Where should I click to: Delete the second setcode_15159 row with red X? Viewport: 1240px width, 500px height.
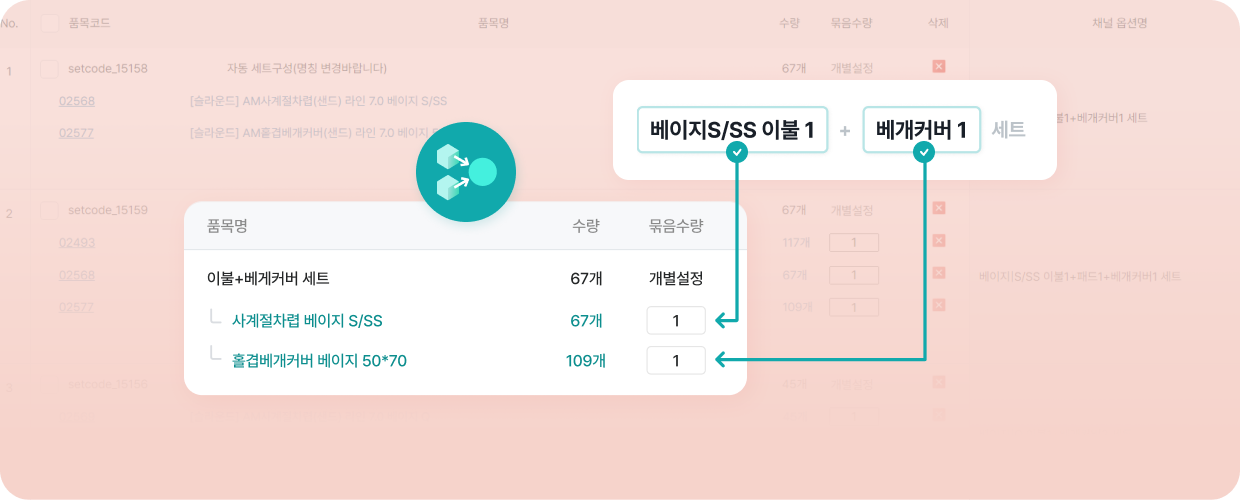click(938, 208)
